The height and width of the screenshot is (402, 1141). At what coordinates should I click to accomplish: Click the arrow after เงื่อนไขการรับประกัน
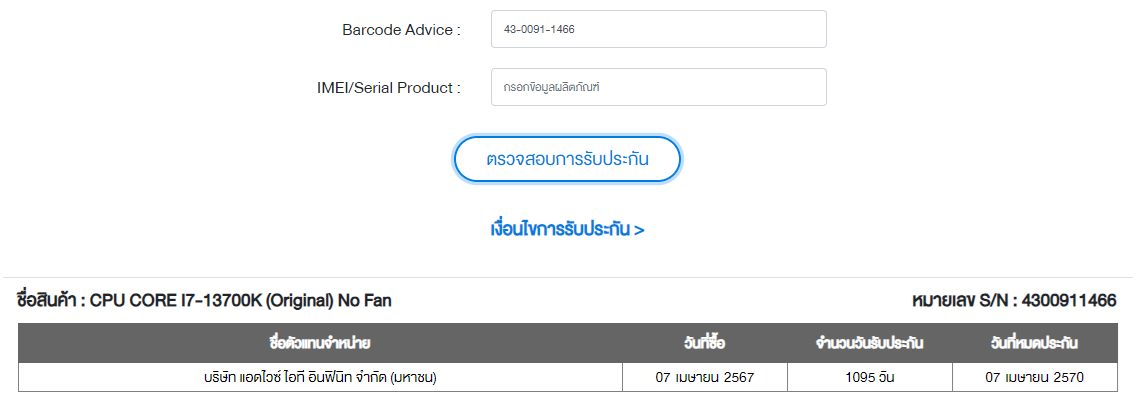640,230
